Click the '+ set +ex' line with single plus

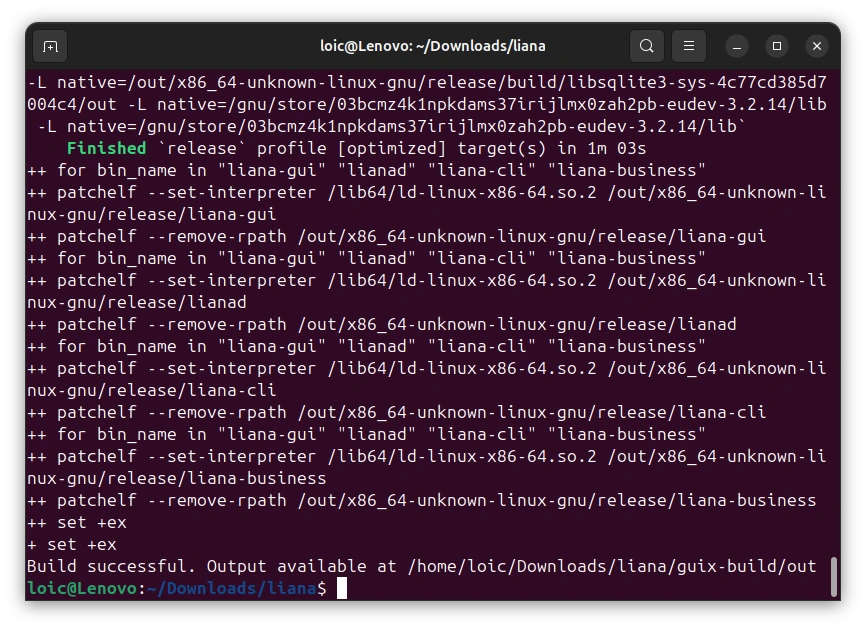(x=72, y=545)
